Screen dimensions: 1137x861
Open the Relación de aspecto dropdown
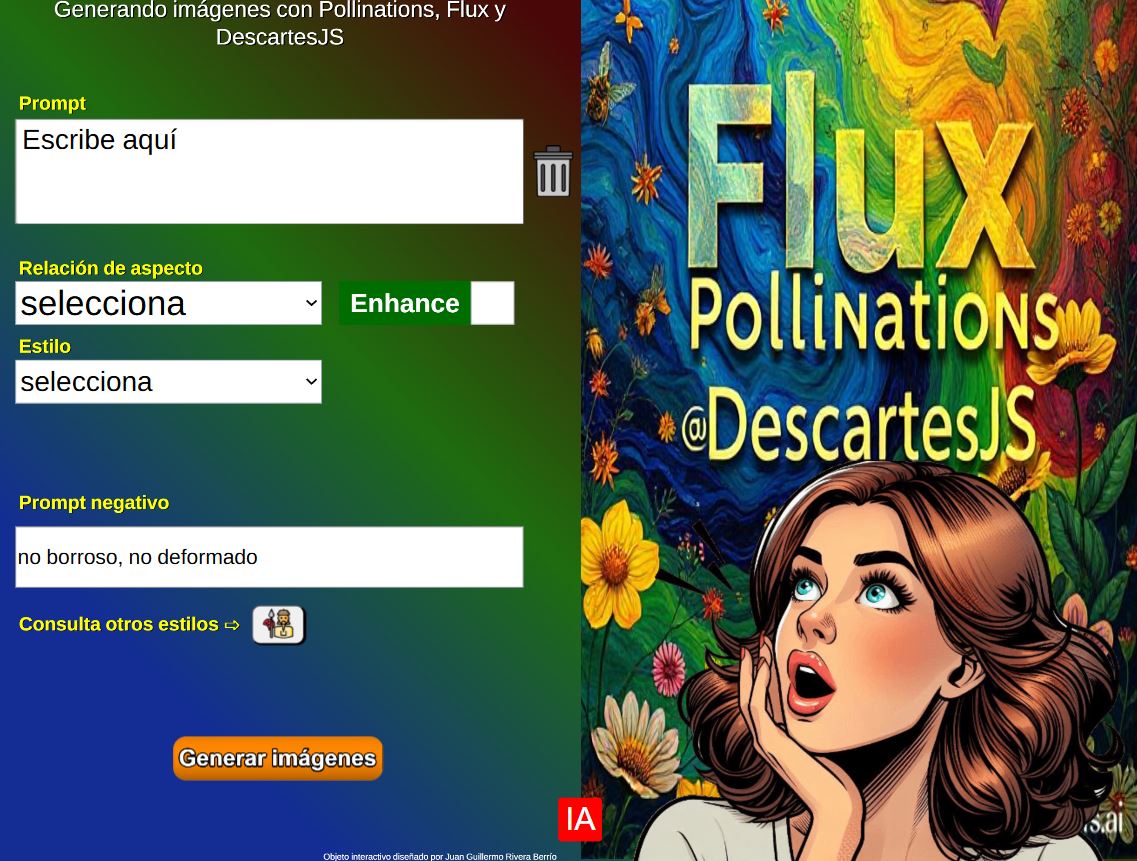click(168, 303)
